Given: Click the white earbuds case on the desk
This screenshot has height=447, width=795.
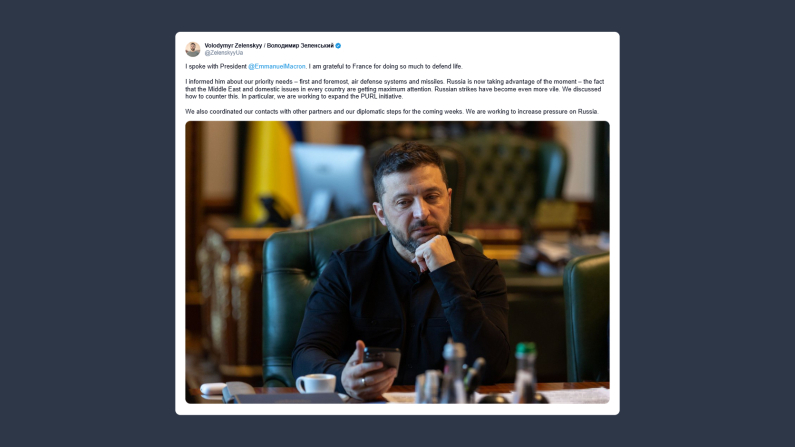Looking at the screenshot, I should tap(213, 389).
